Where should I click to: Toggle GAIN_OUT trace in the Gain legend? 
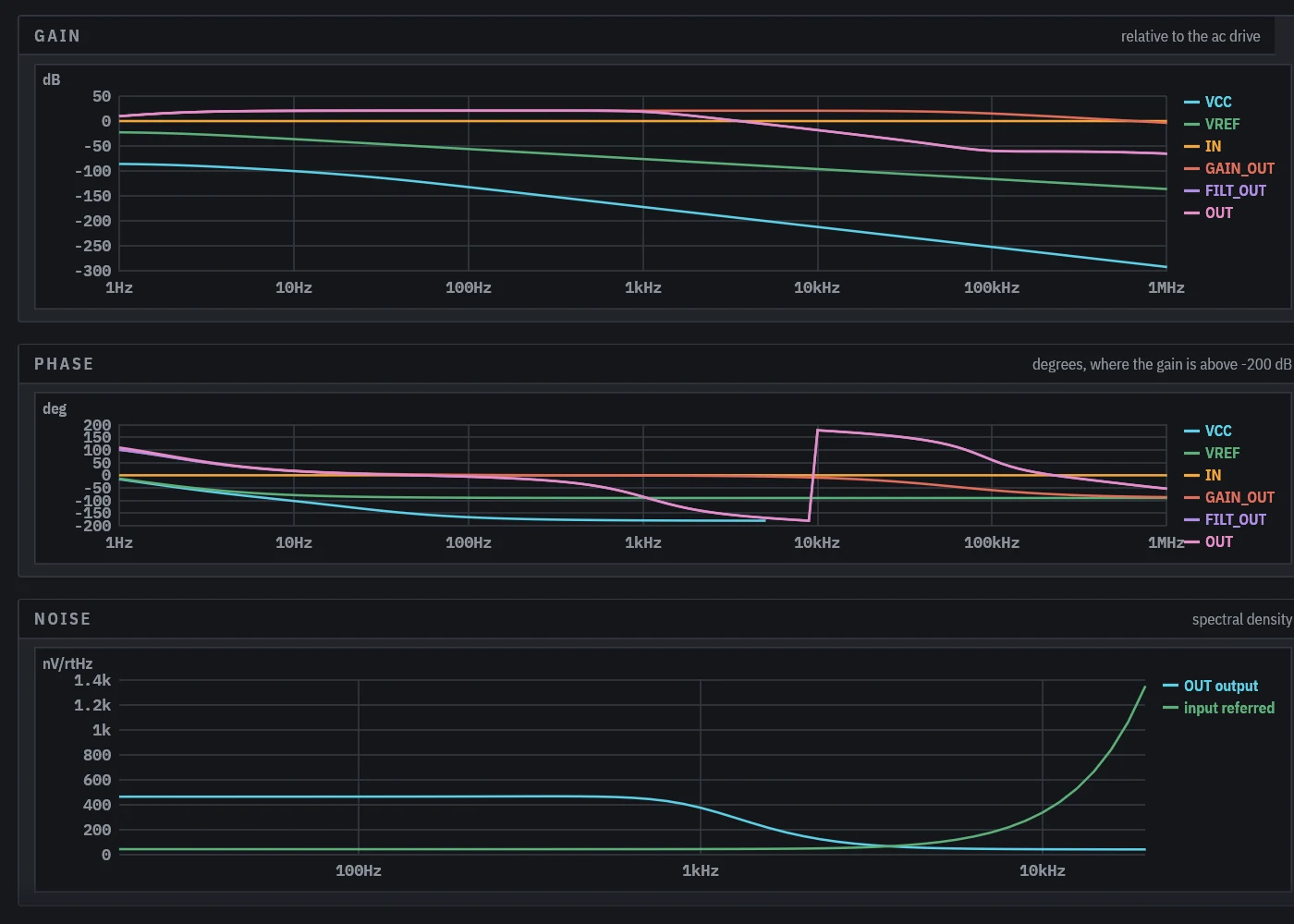pos(1229,168)
